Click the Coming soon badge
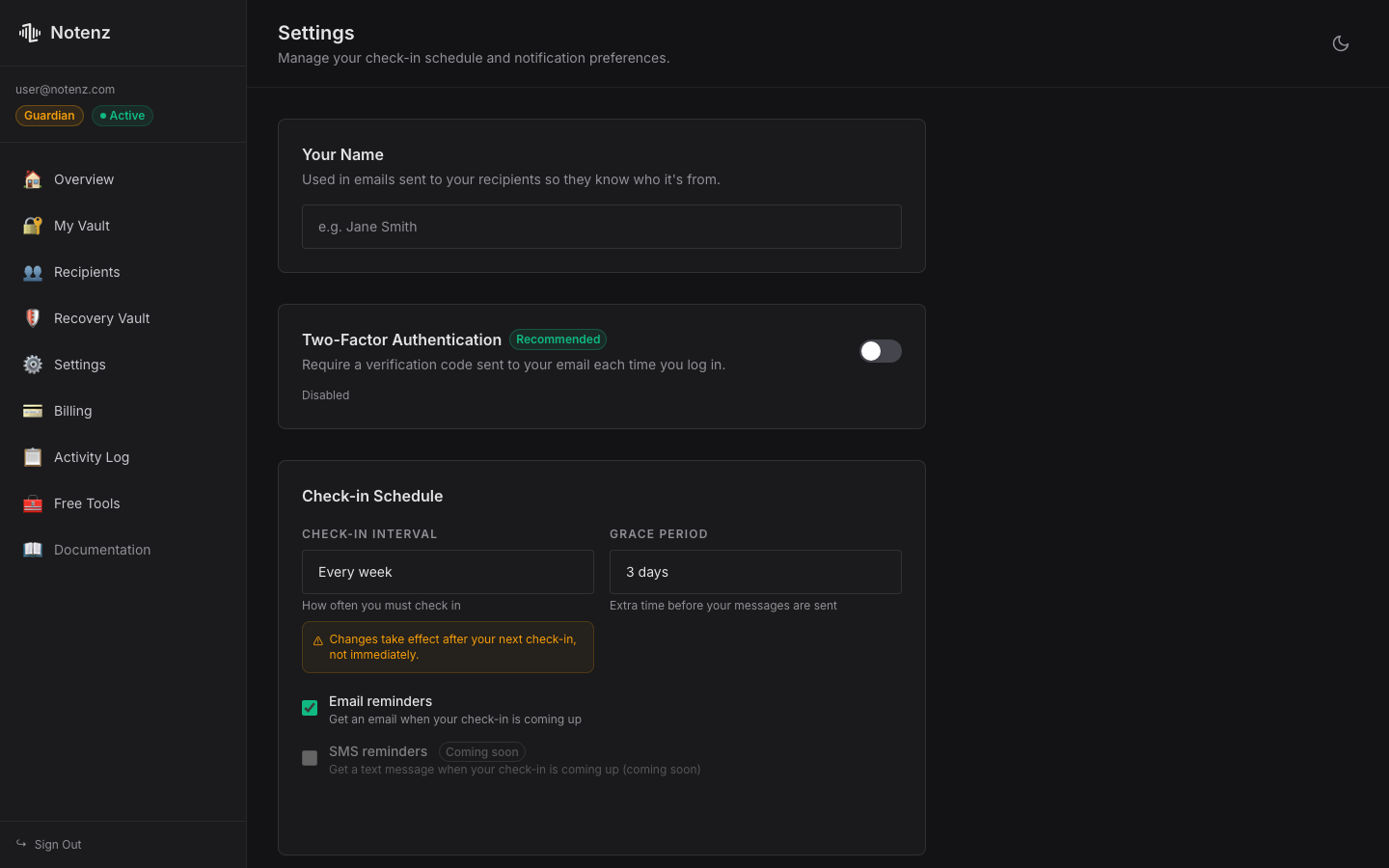Screen dimensions: 1389x868 [x=482, y=752]
